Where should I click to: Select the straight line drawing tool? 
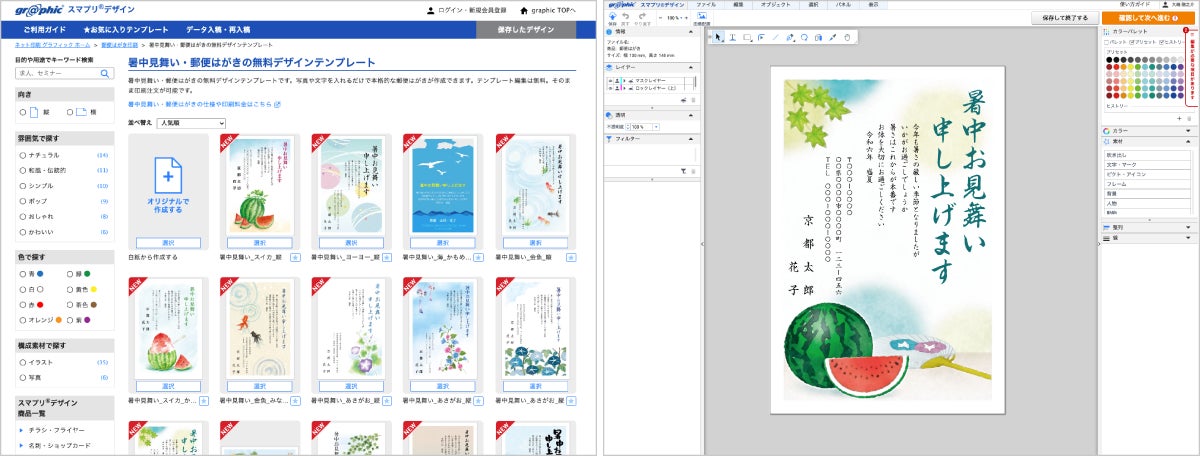click(775, 37)
